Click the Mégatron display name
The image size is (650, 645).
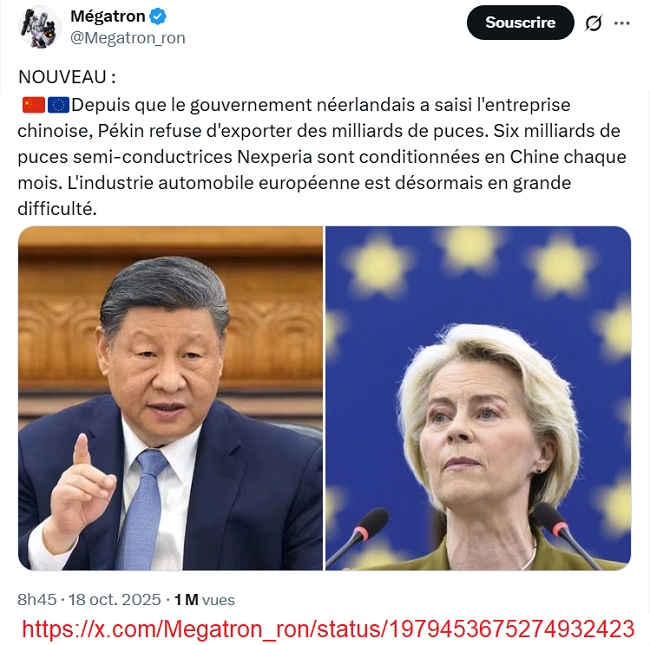108,17
